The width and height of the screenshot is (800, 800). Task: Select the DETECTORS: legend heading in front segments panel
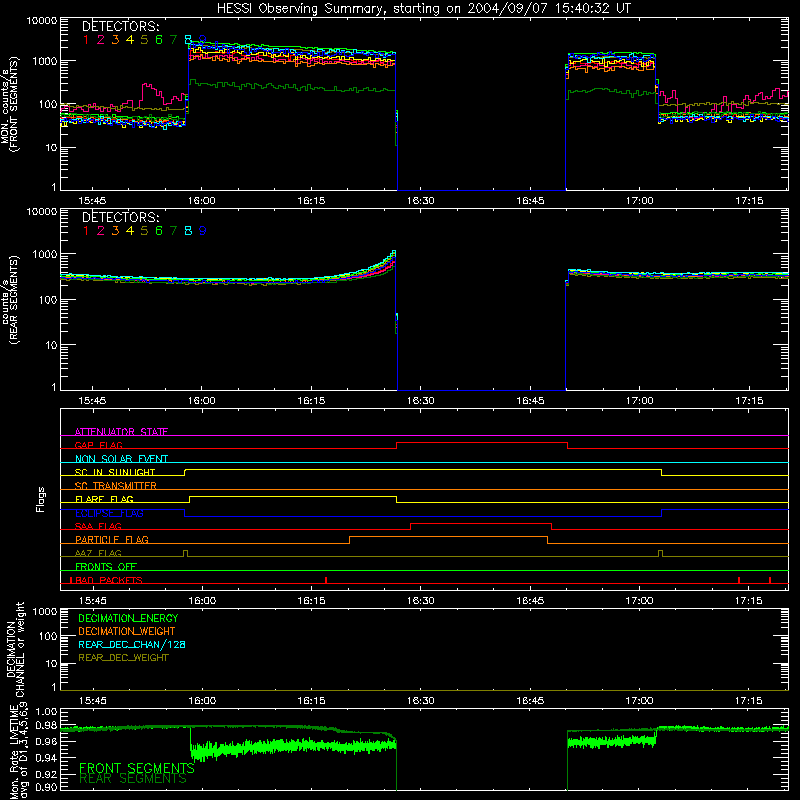coord(121,26)
